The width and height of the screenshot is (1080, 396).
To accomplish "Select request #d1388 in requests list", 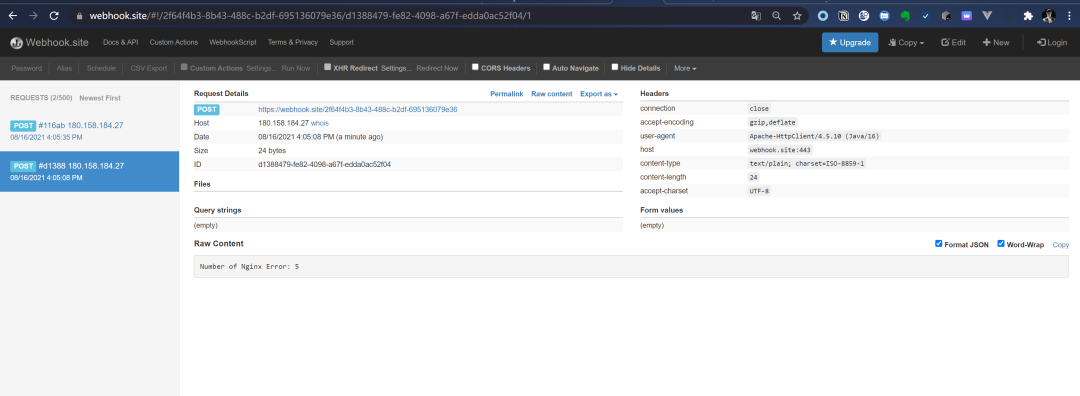I will click(x=90, y=171).
